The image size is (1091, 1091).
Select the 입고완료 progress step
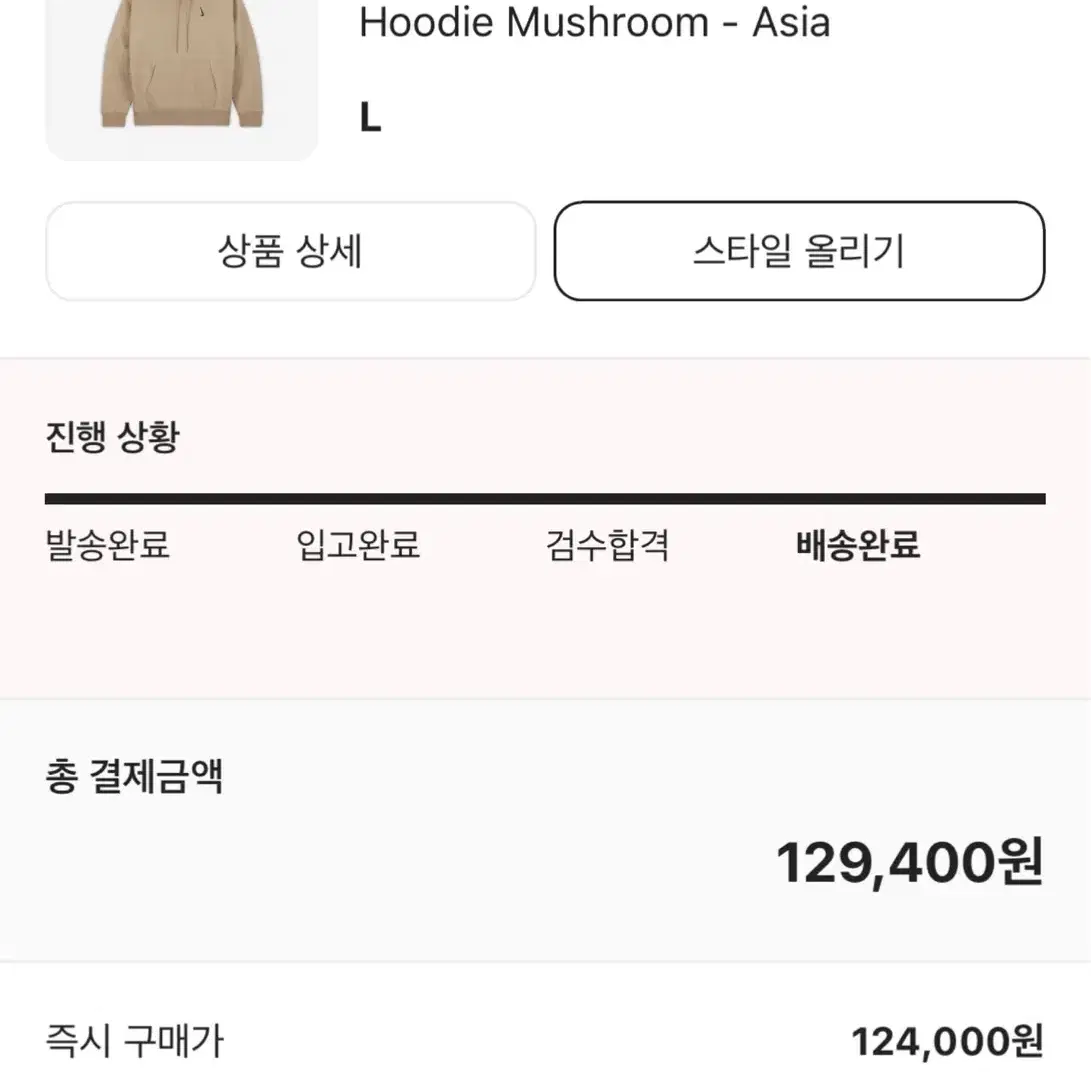(358, 545)
